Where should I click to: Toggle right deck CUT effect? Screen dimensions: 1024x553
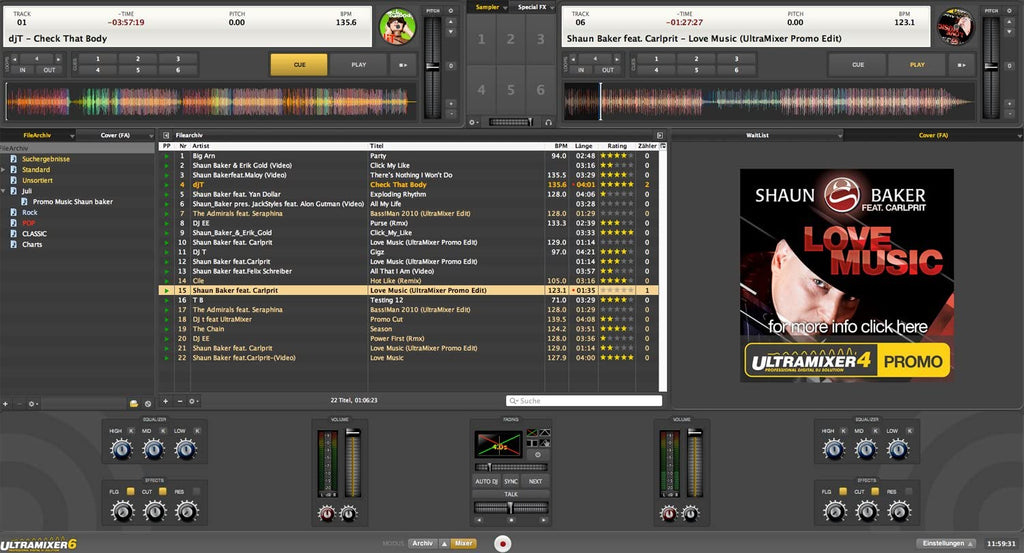pyautogui.click(x=876, y=492)
